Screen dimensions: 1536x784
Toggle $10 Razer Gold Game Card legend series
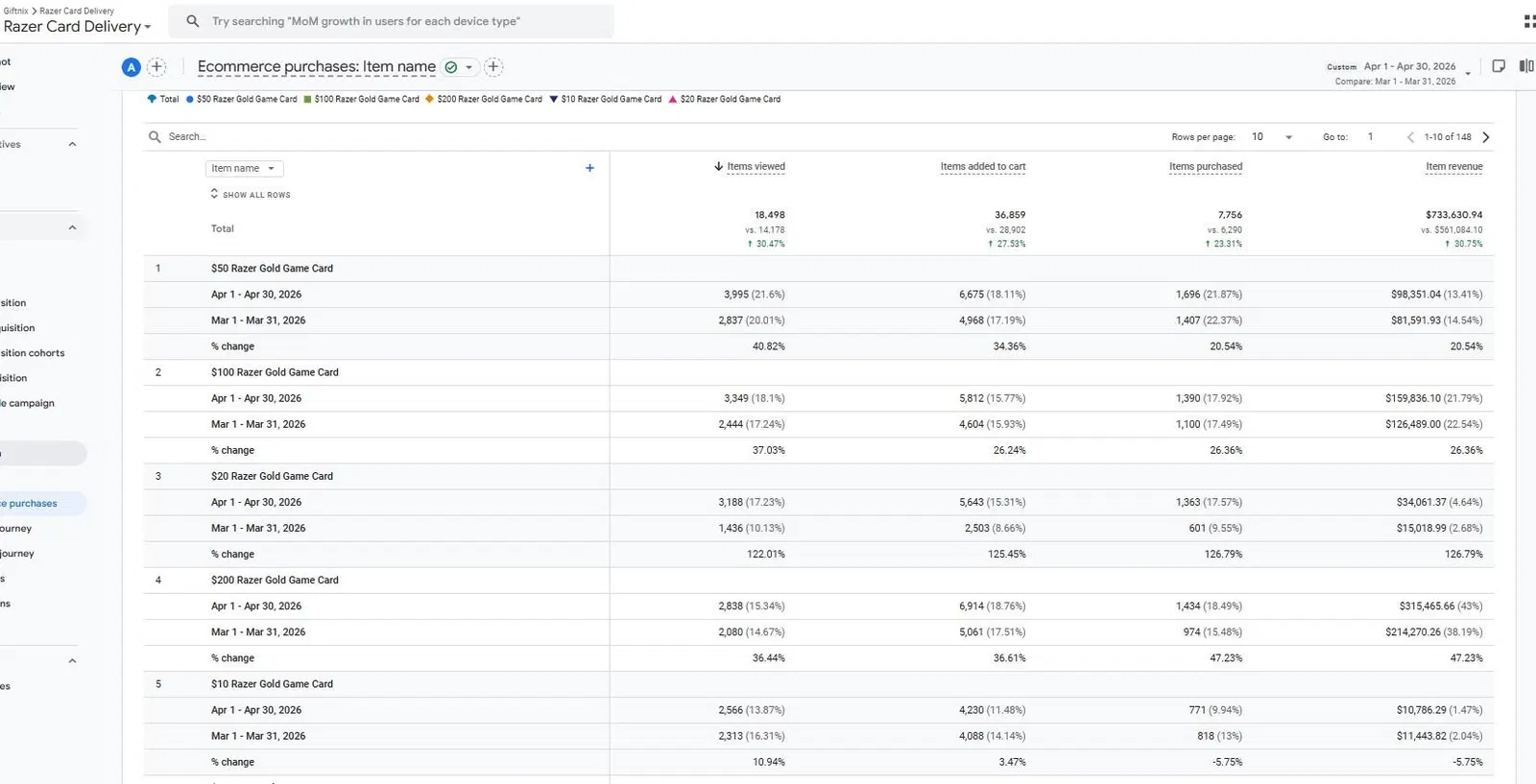[x=605, y=99]
